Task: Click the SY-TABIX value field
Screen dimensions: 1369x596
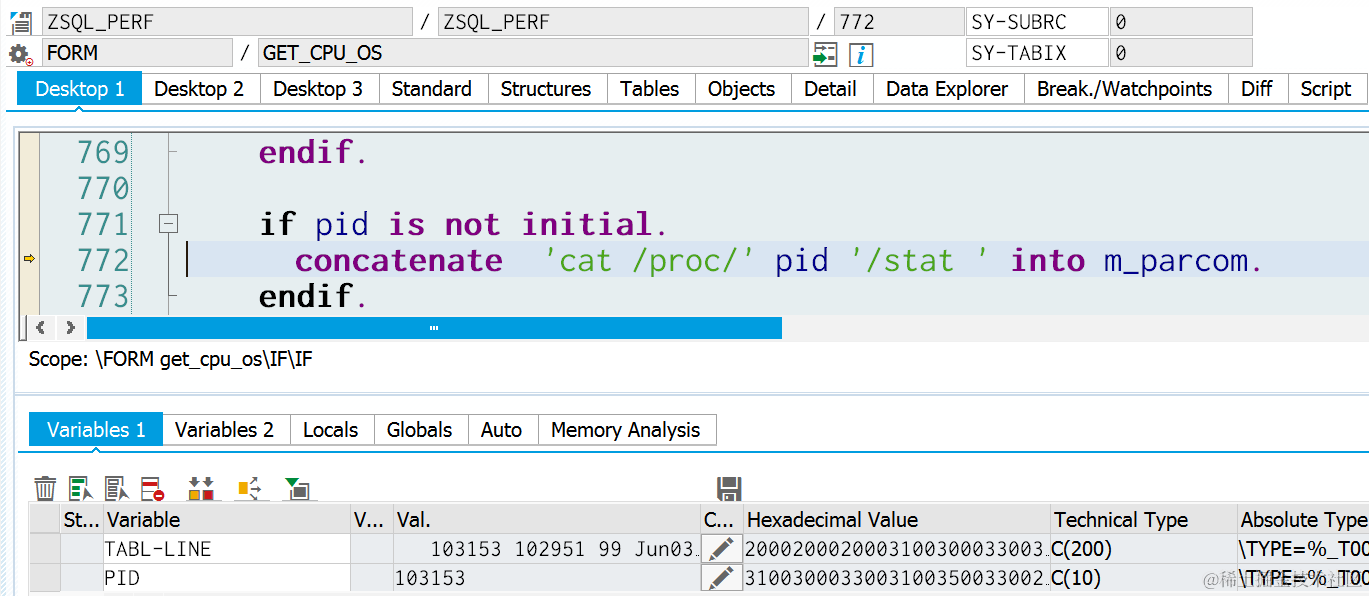Action: point(1181,53)
